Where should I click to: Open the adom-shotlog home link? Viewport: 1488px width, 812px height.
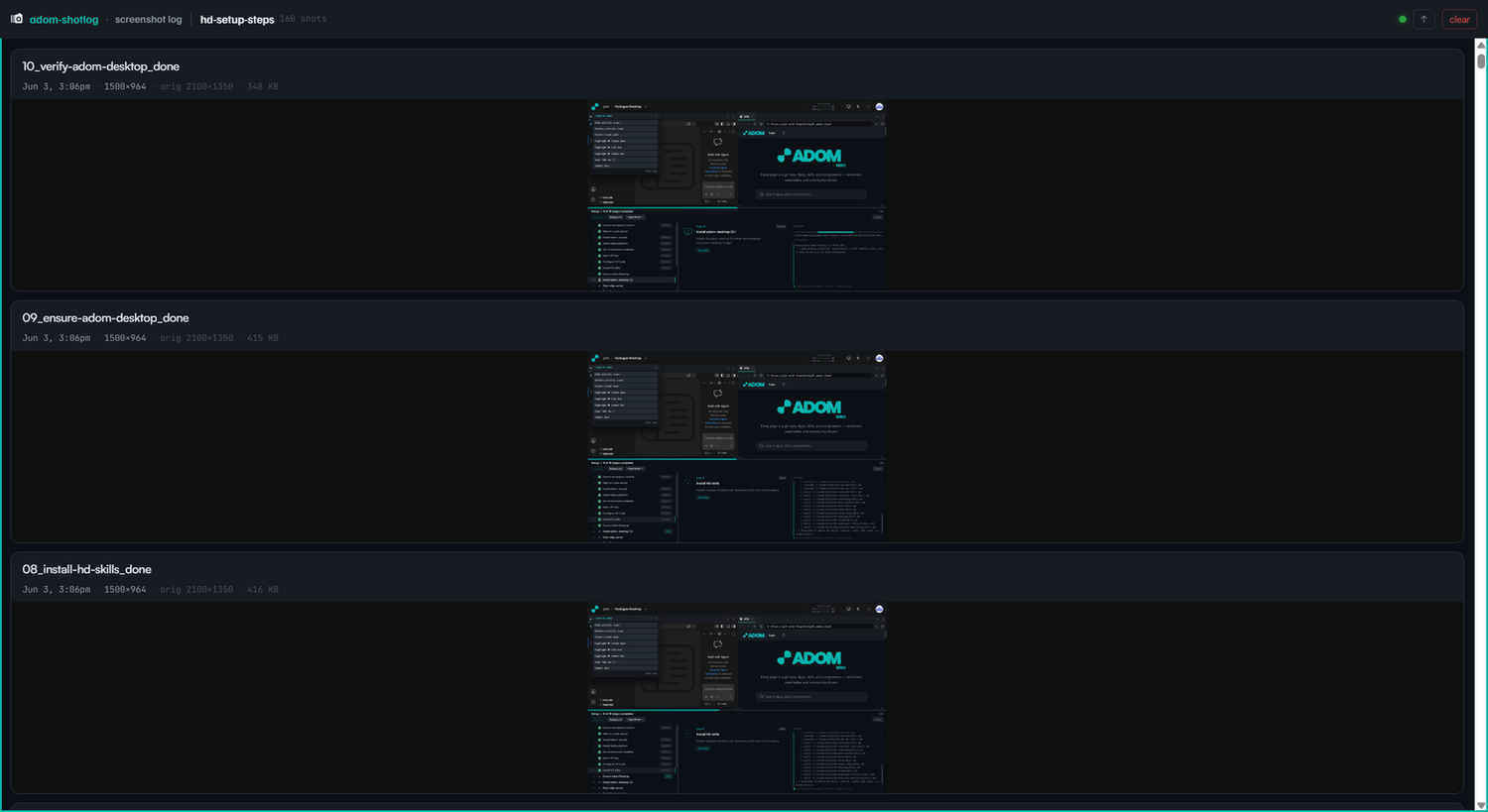(x=63, y=20)
